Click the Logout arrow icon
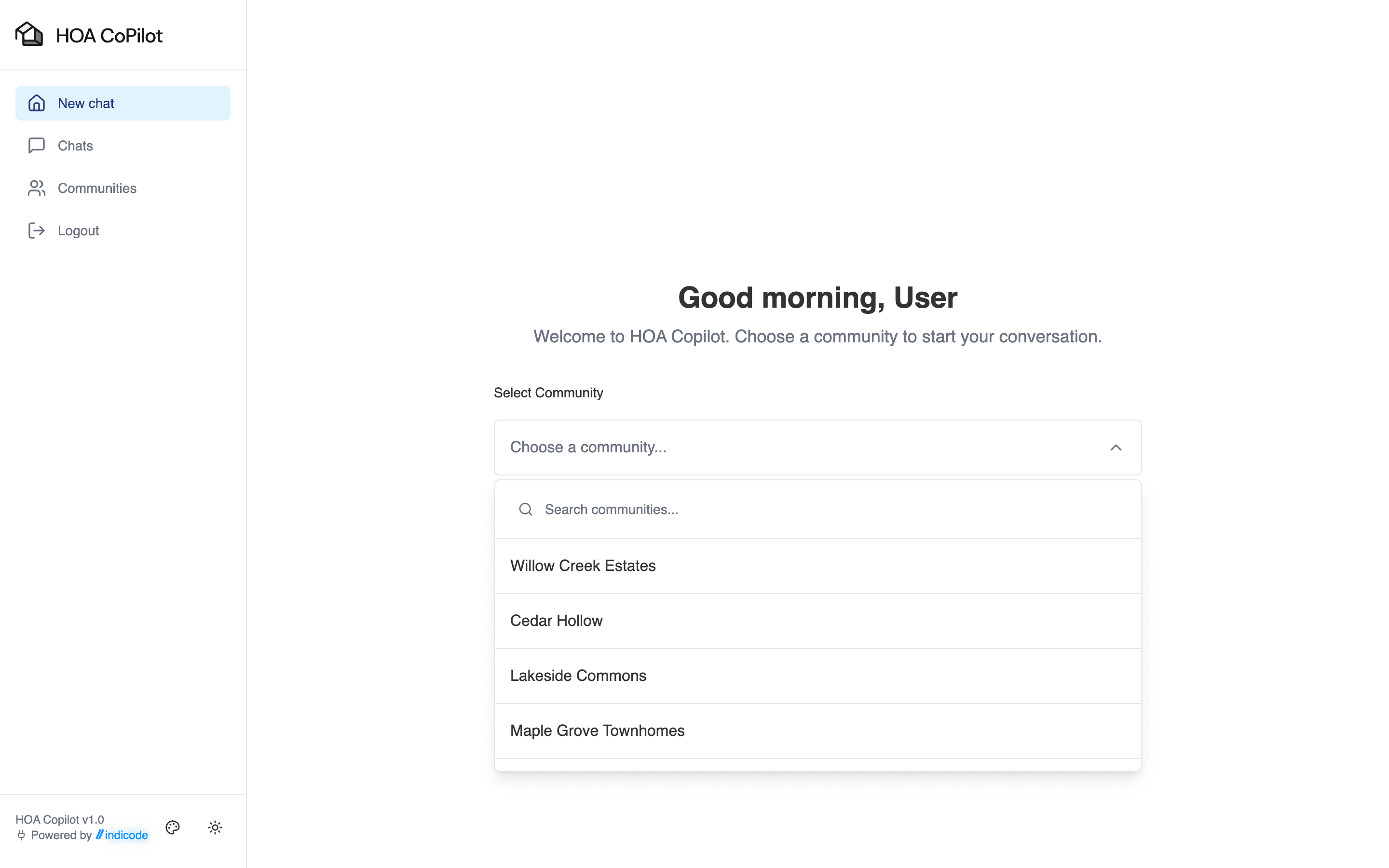Image resolution: width=1389 pixels, height=868 pixels. point(37,231)
